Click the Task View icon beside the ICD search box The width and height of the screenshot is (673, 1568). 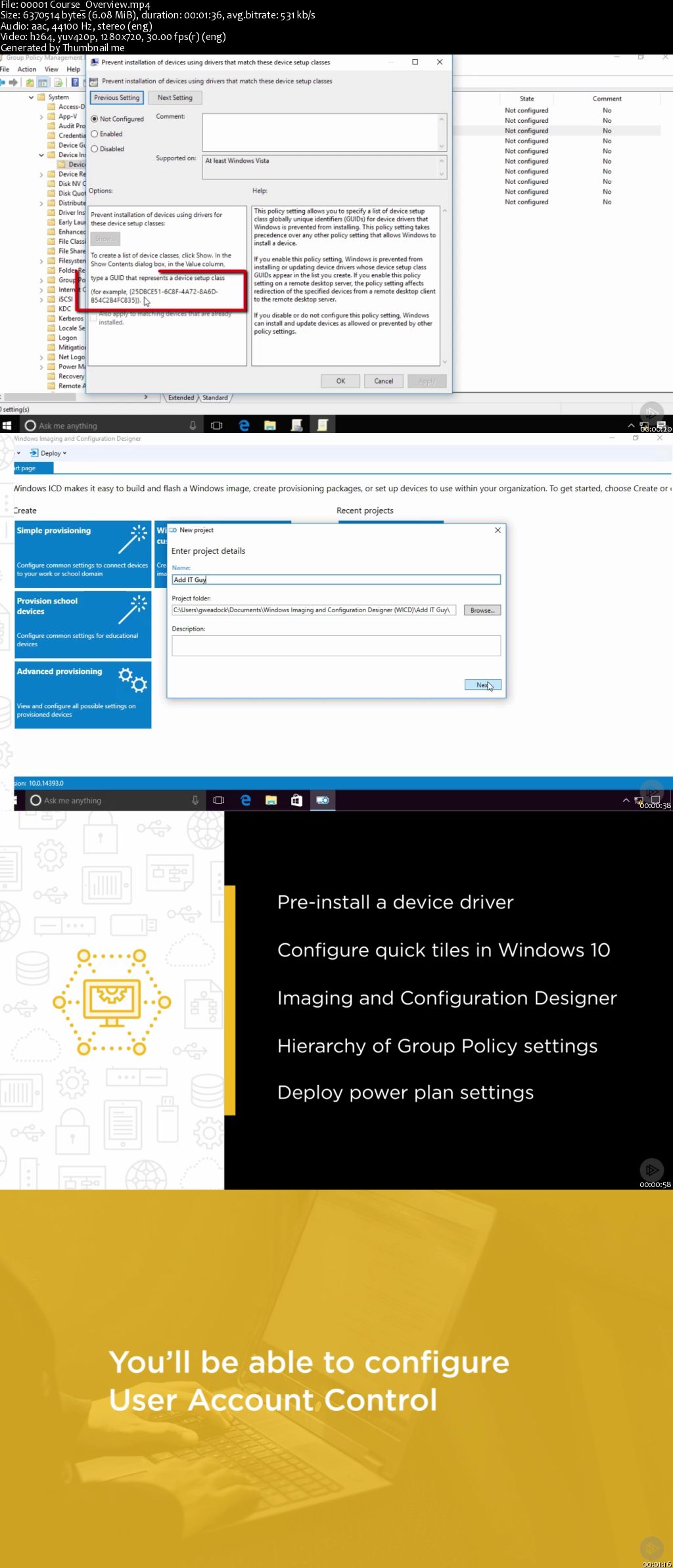click(219, 800)
